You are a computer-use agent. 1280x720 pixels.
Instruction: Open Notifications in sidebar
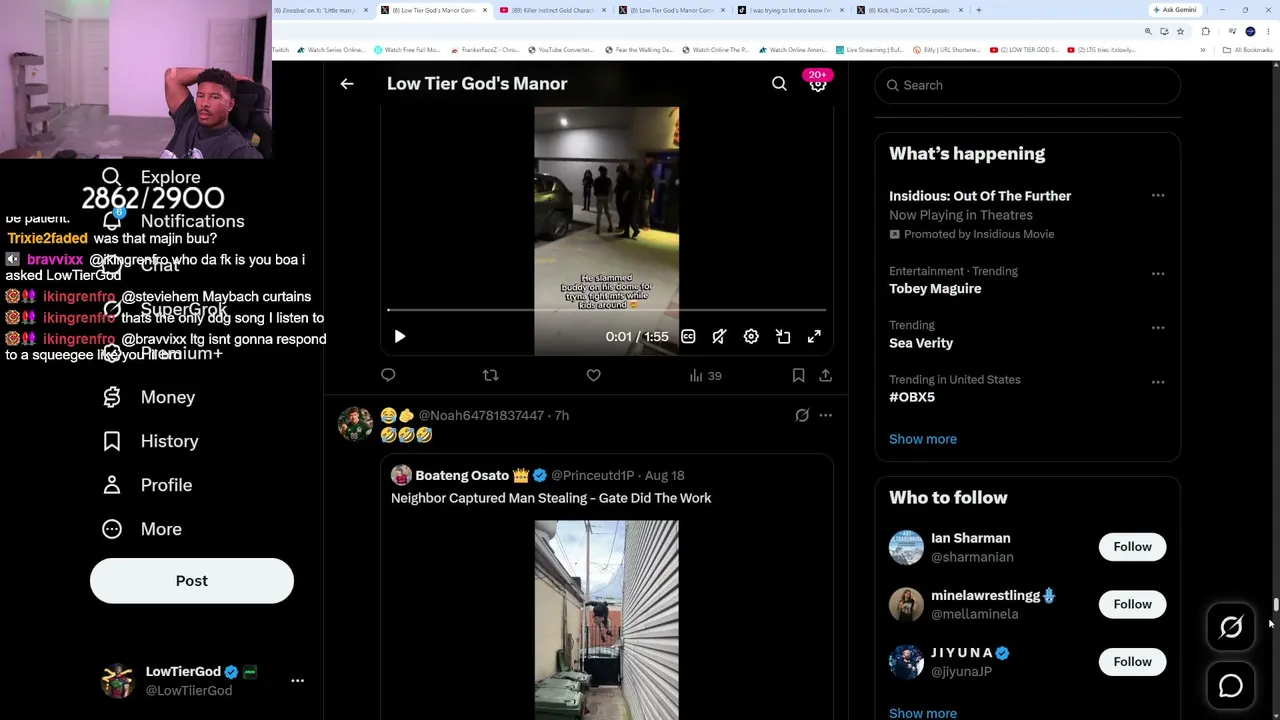(x=173, y=221)
